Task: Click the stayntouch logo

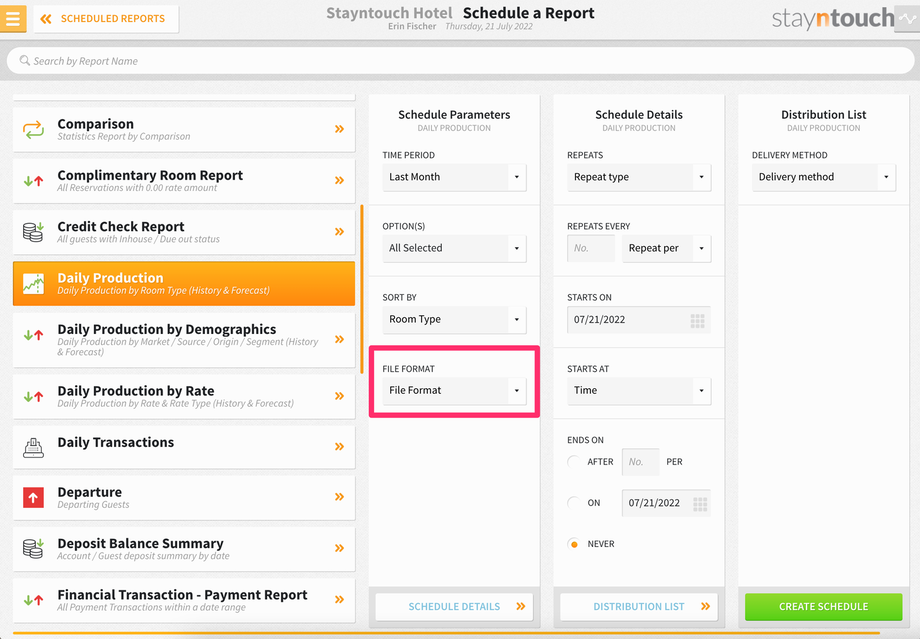Action: pos(833,19)
